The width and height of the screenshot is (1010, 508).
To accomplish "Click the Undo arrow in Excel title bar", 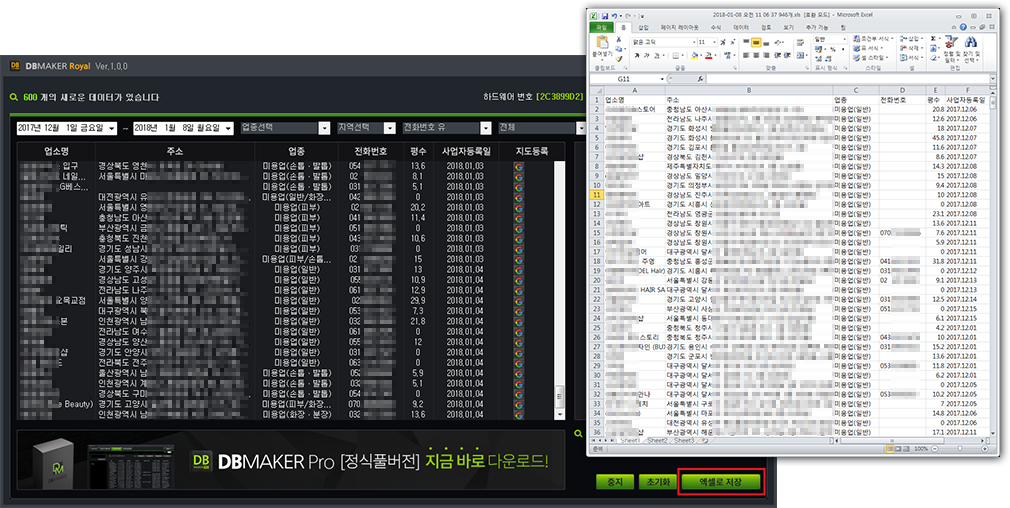I will (615, 16).
